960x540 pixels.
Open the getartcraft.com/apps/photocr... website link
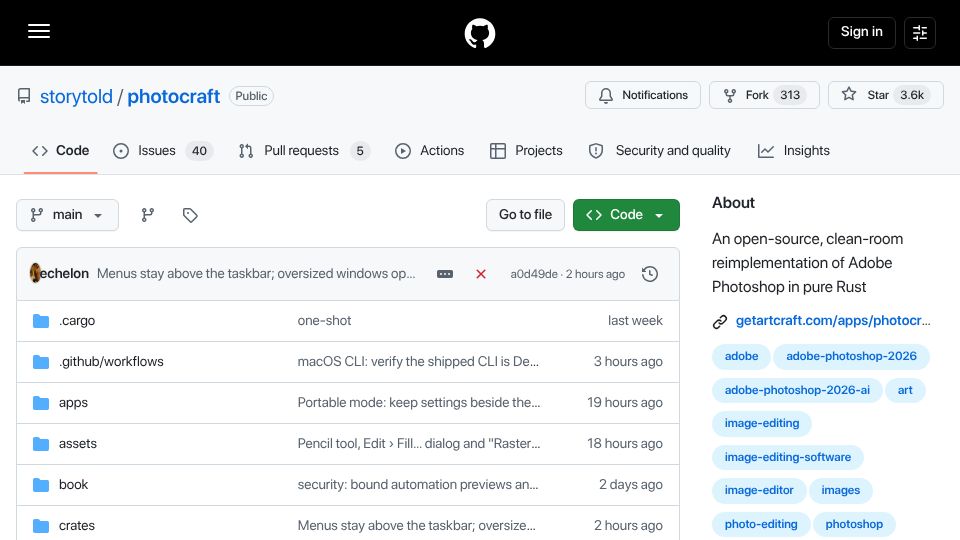833,321
